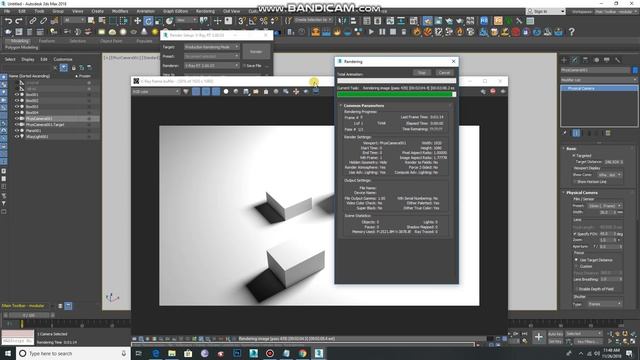Toggle the Percent Snap icon
Image resolution: width=640 pixels, height=360 pixels.
[264, 21]
